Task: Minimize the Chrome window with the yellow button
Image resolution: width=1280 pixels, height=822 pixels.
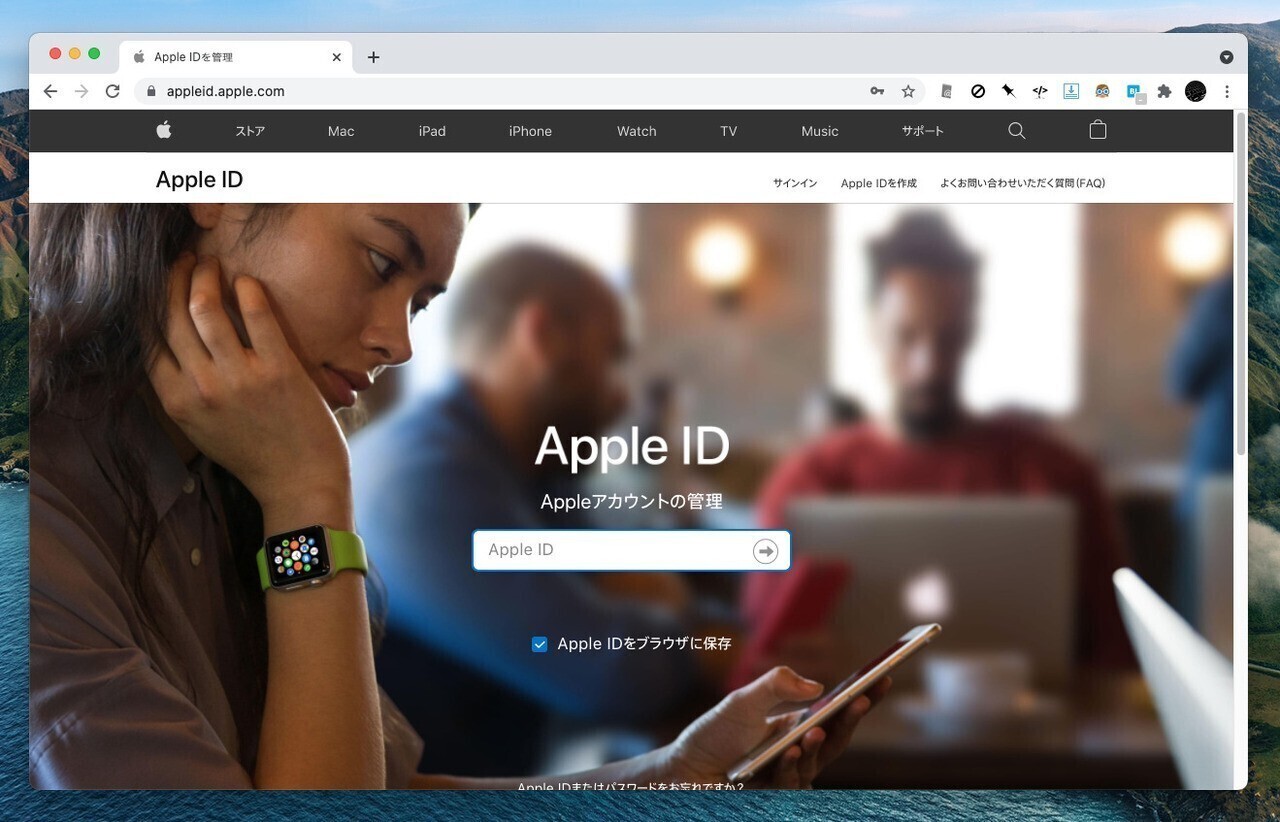Action: pos(74,54)
